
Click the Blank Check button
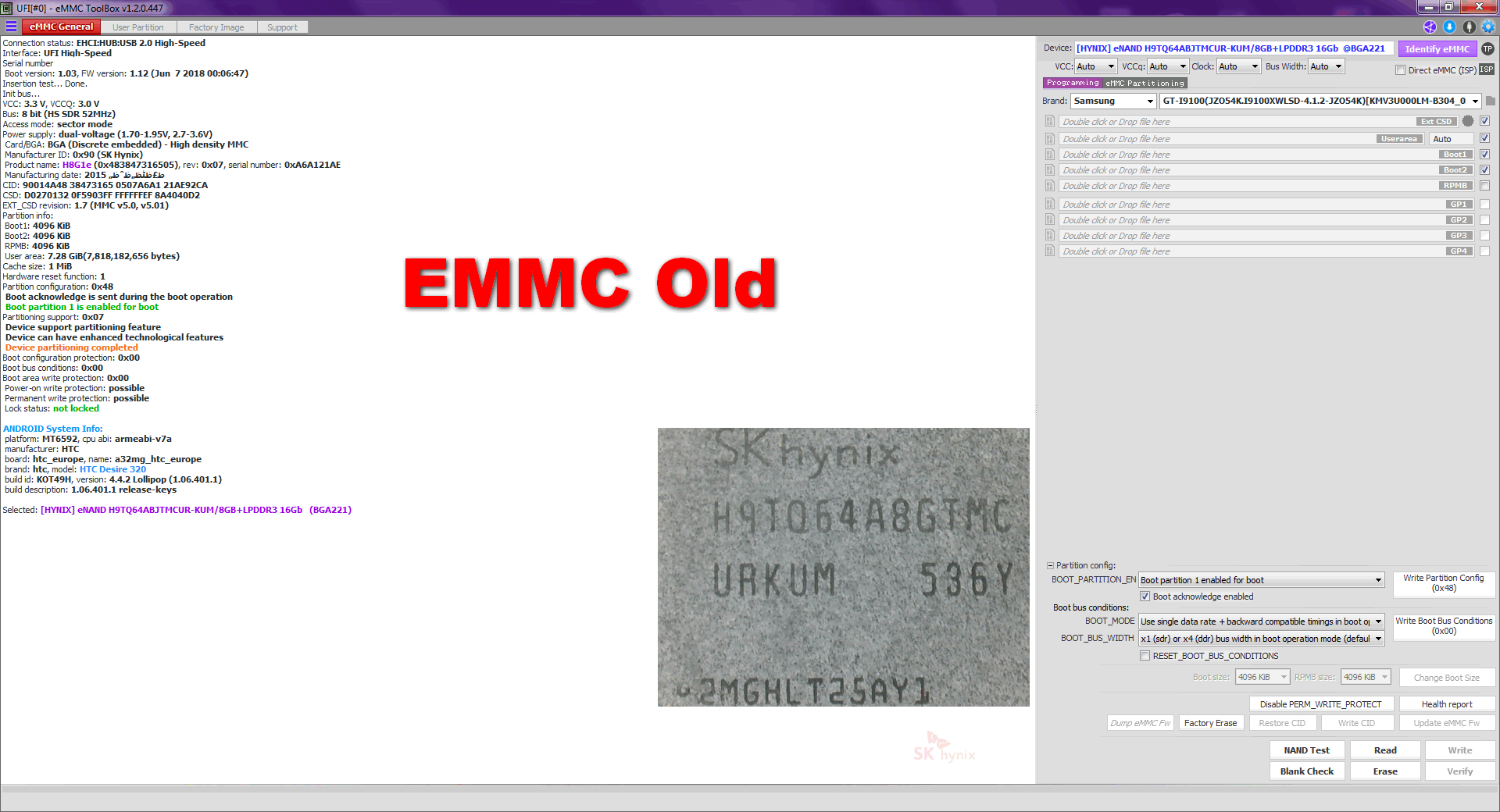[x=1307, y=771]
